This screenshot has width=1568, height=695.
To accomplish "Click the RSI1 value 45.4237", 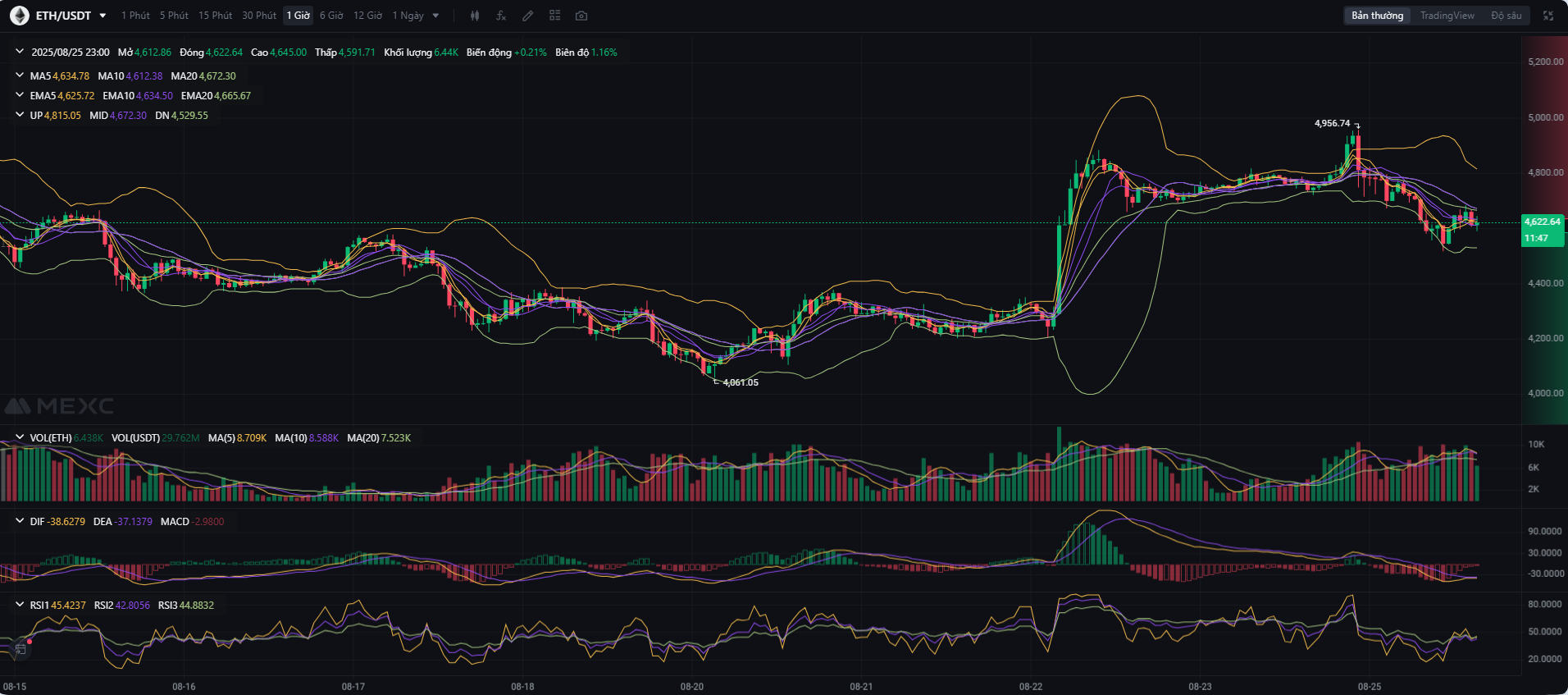I will 68,605.
